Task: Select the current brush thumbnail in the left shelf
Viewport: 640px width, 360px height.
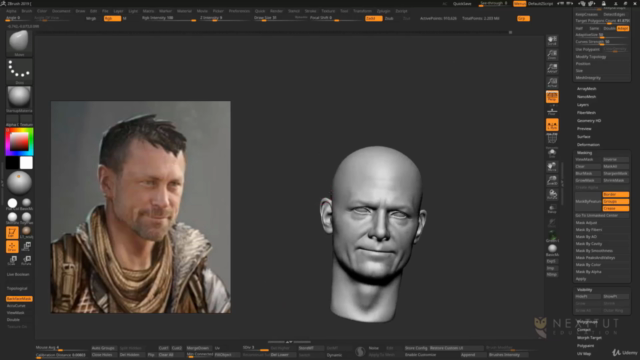Action: pos(19,42)
